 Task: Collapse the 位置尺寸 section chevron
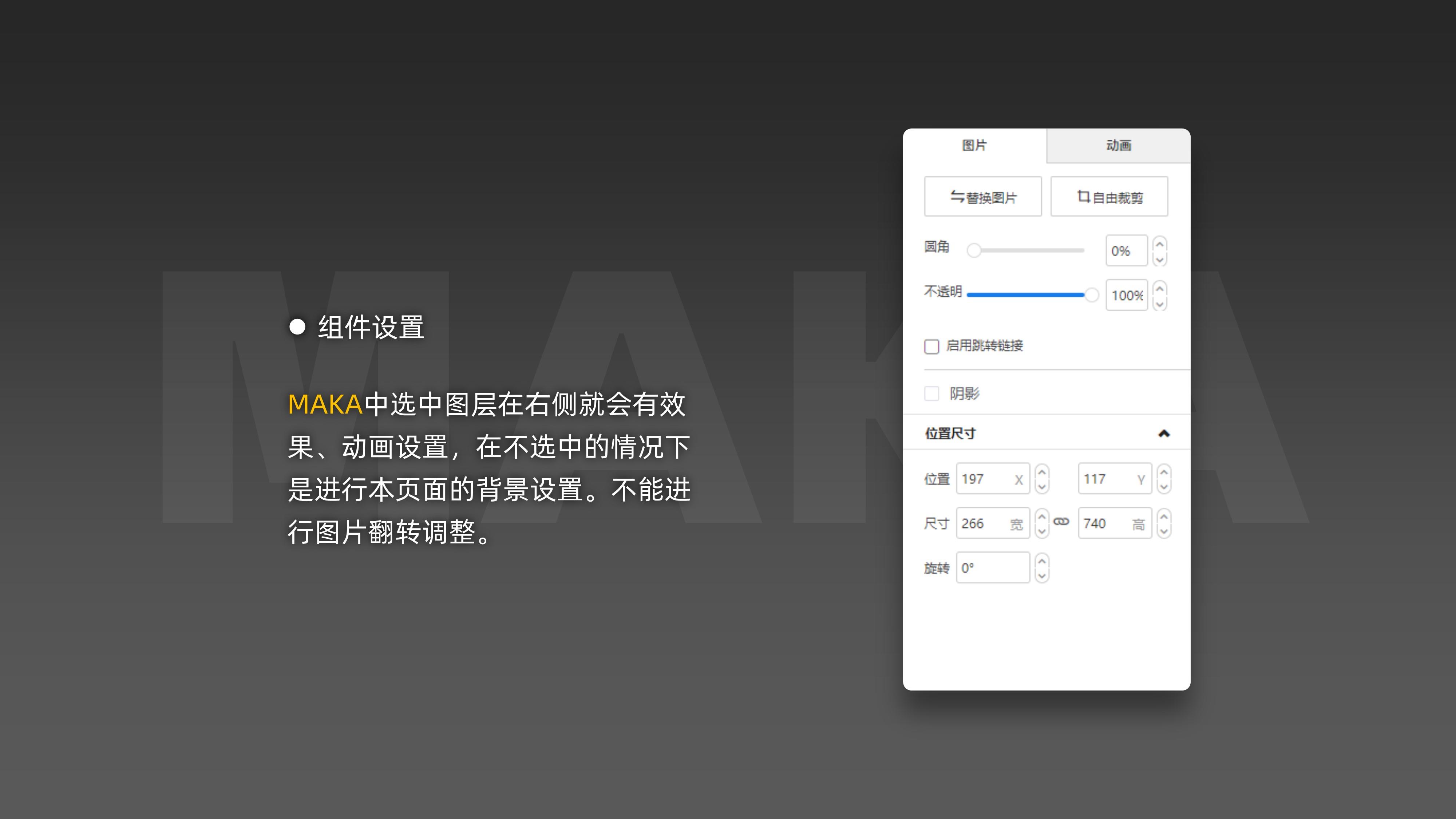1164,434
